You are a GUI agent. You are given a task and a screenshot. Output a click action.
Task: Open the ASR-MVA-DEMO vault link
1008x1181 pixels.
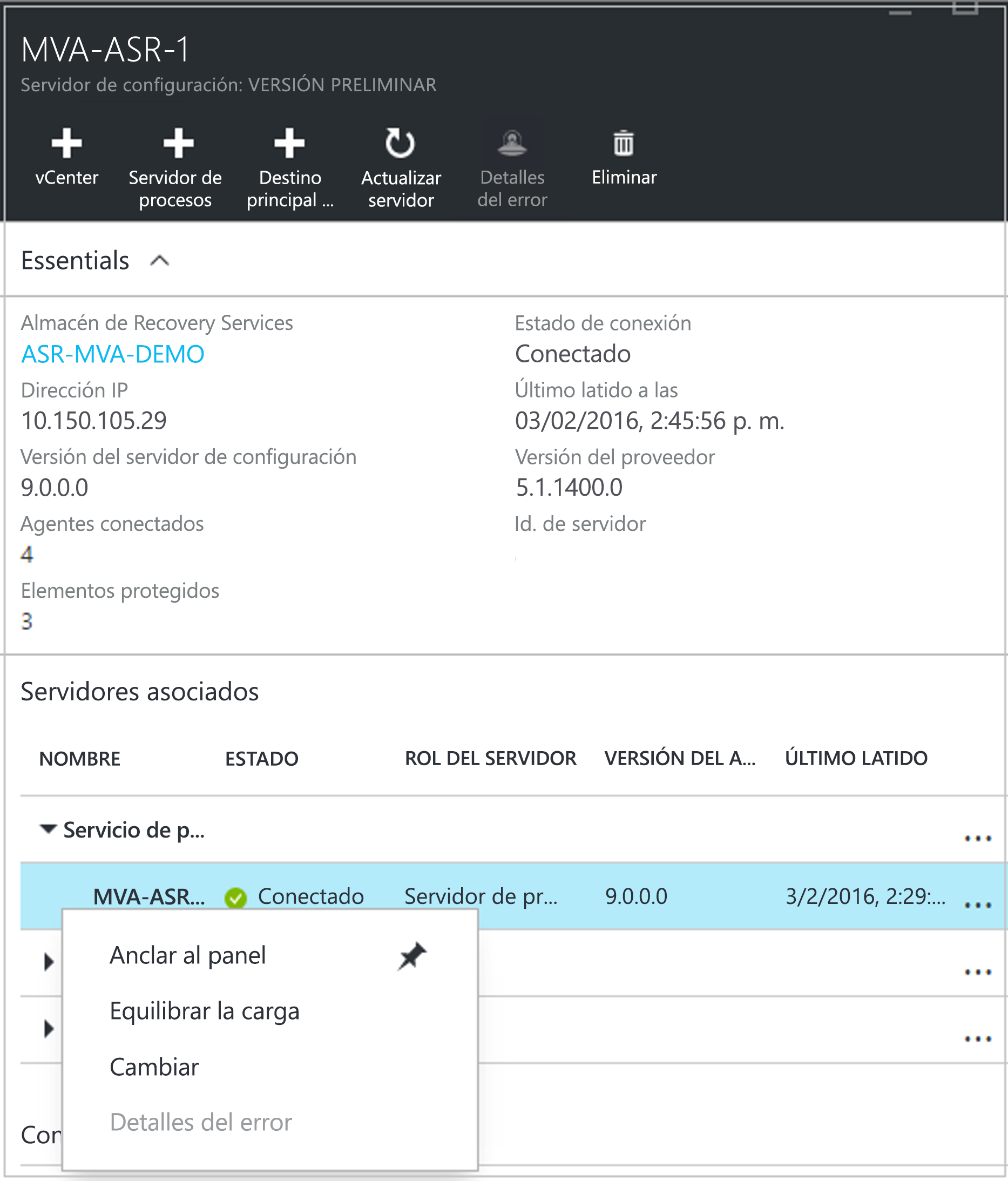pos(113,354)
